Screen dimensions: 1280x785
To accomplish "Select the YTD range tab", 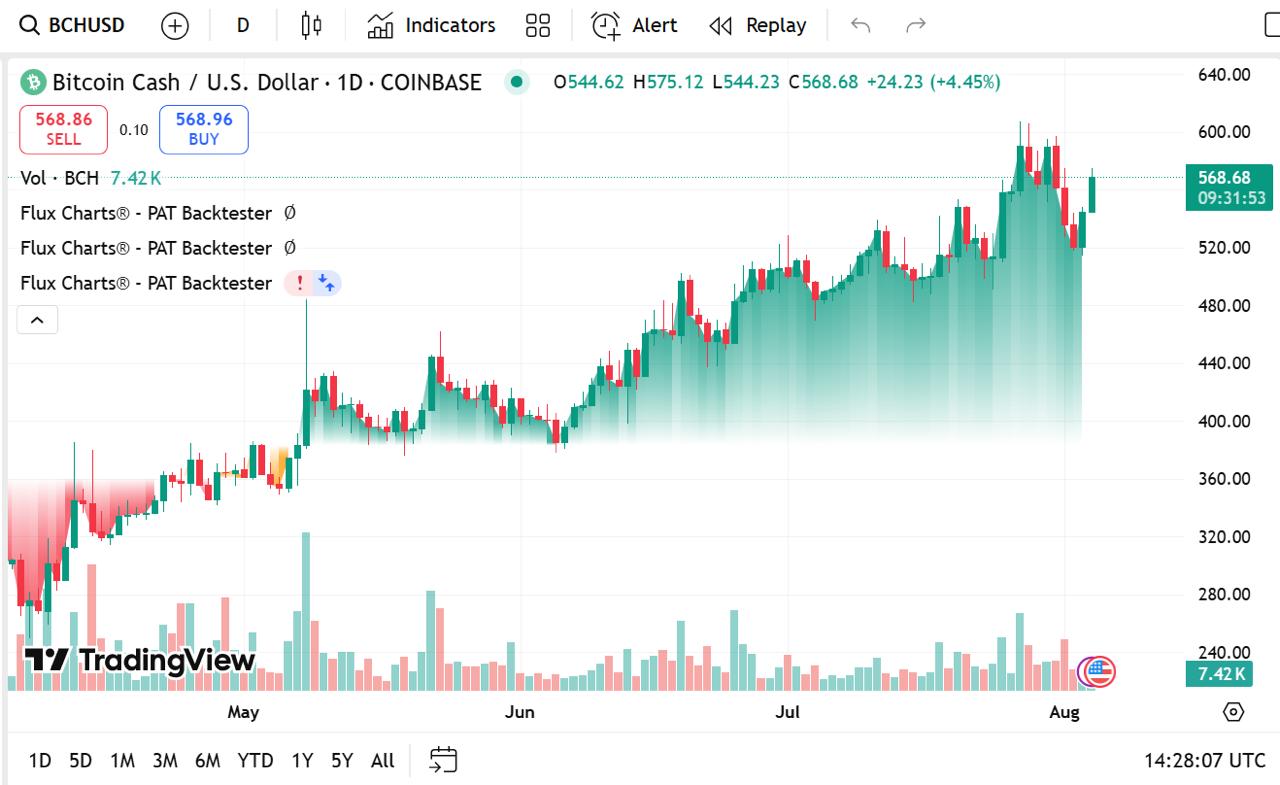I will (256, 760).
